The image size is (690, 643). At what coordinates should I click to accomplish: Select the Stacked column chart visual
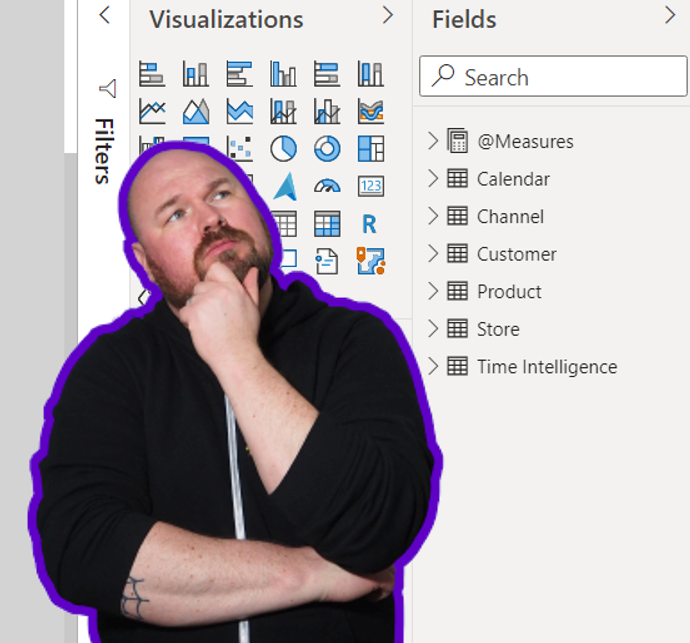click(x=196, y=73)
